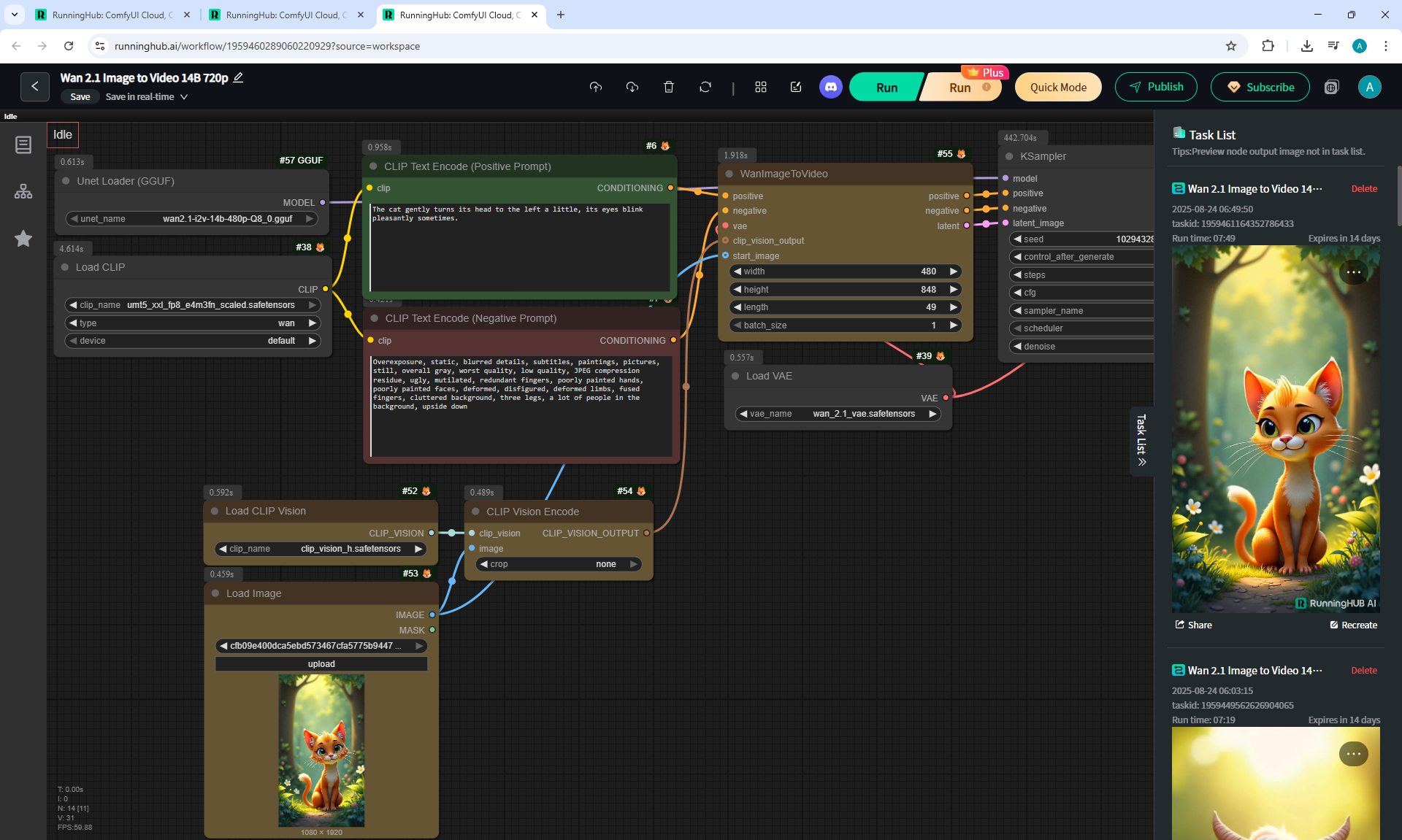
Task: Collapse the vertical Task List tab
Action: (x=1141, y=441)
